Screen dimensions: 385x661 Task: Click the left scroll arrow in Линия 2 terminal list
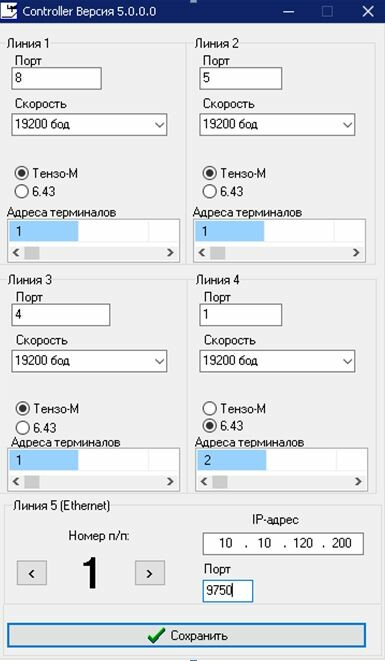[x=202, y=253]
